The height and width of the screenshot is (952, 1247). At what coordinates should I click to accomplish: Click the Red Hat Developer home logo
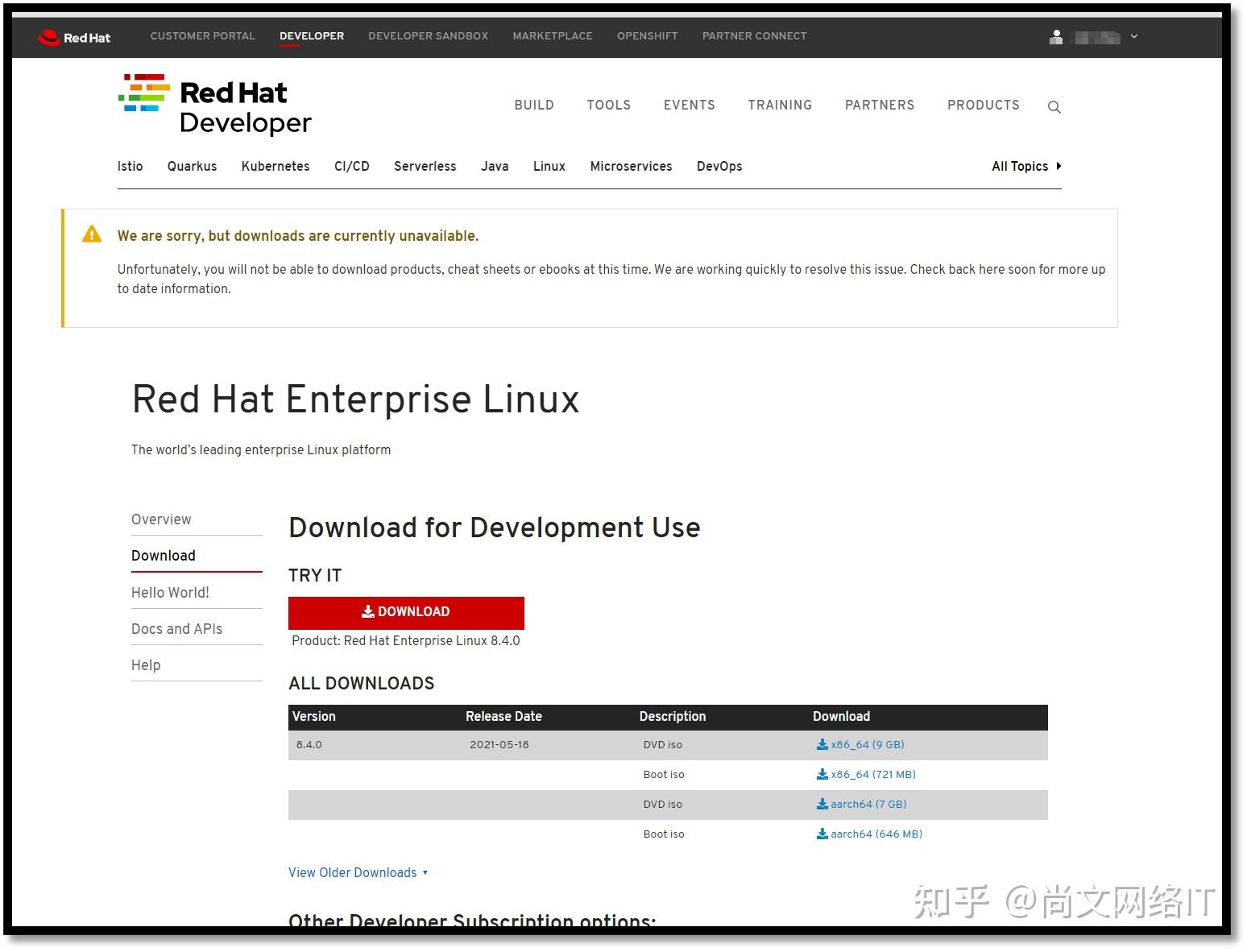(x=214, y=103)
